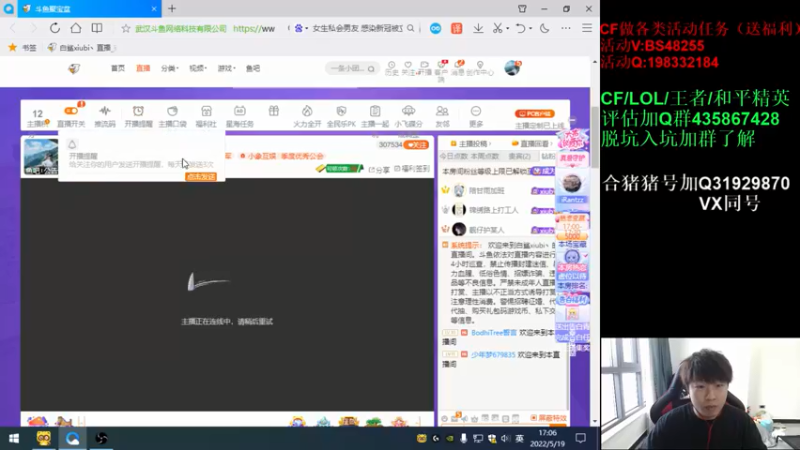Click the gift box icon in streamer toolbar
Image resolution: width=800 pixels, height=450 pixels.
tap(274, 111)
